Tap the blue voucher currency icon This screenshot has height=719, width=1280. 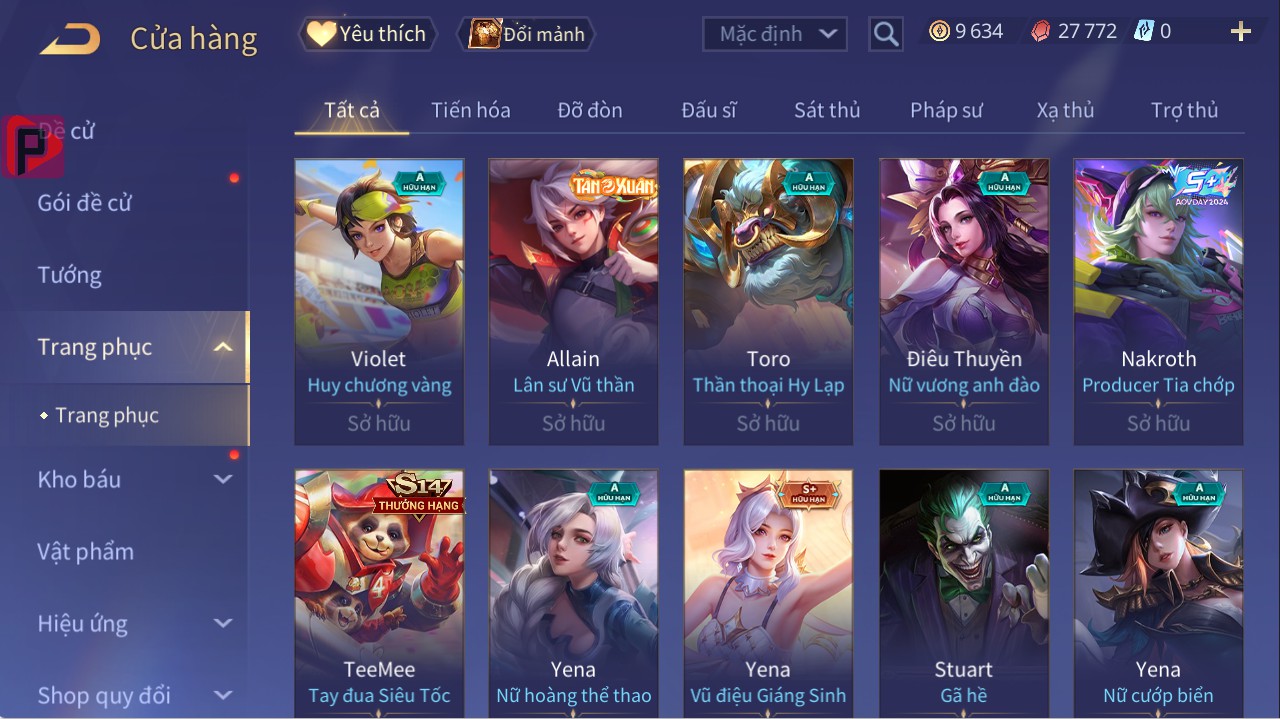click(1143, 32)
